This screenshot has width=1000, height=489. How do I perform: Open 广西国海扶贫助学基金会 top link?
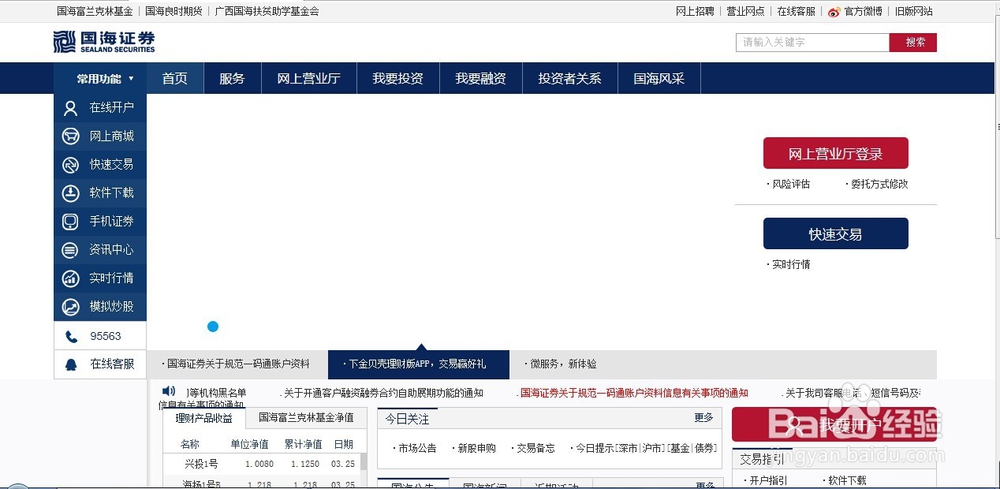267,11
